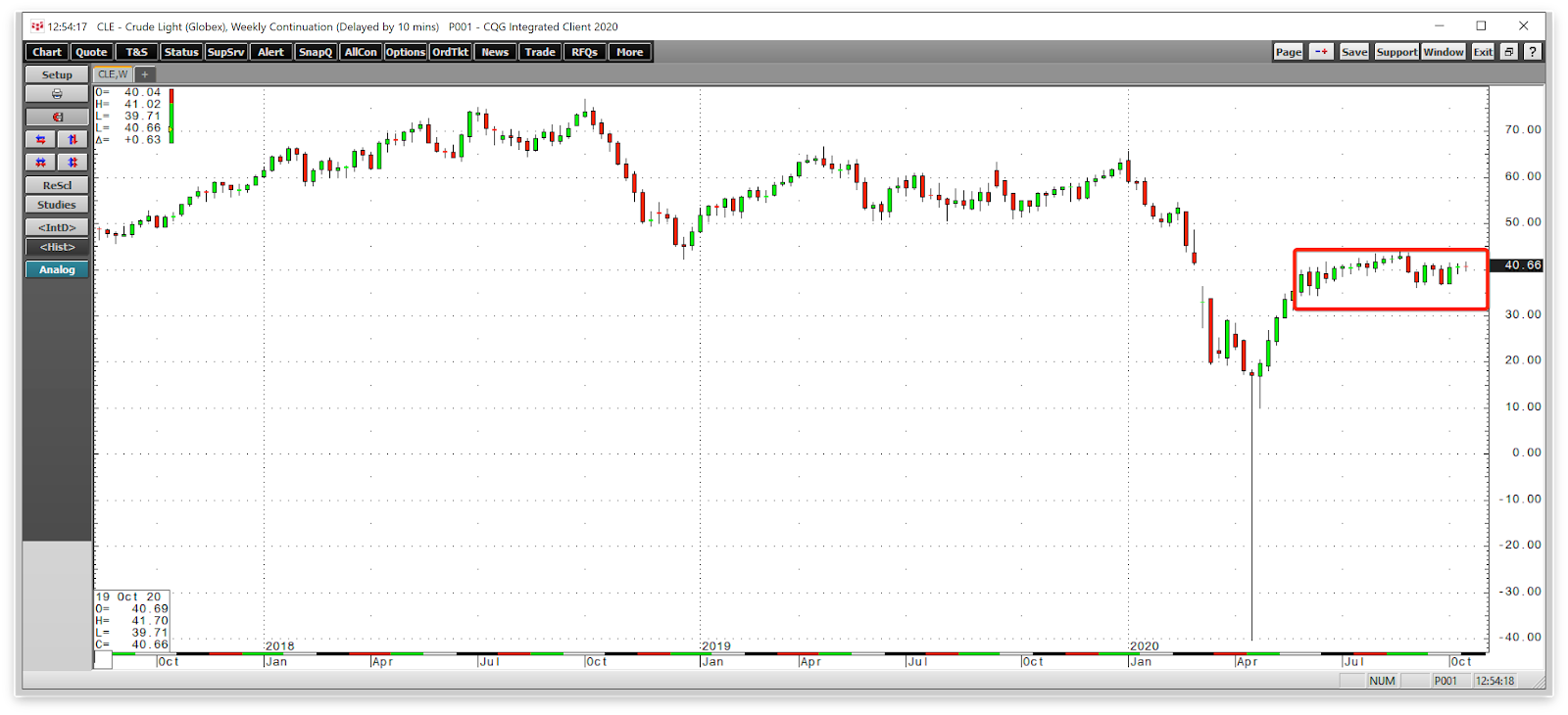The height and width of the screenshot is (715, 1568).
Task: Click the O= 40.04 open value
Action: coord(128,92)
